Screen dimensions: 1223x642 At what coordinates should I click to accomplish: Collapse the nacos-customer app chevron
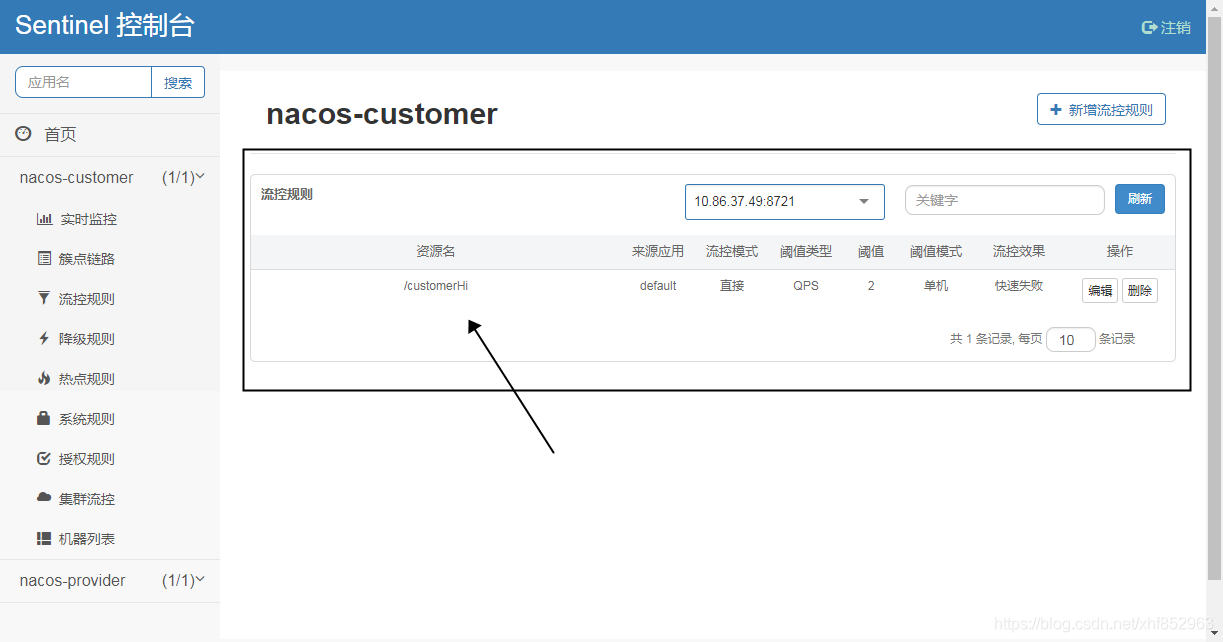pos(200,176)
